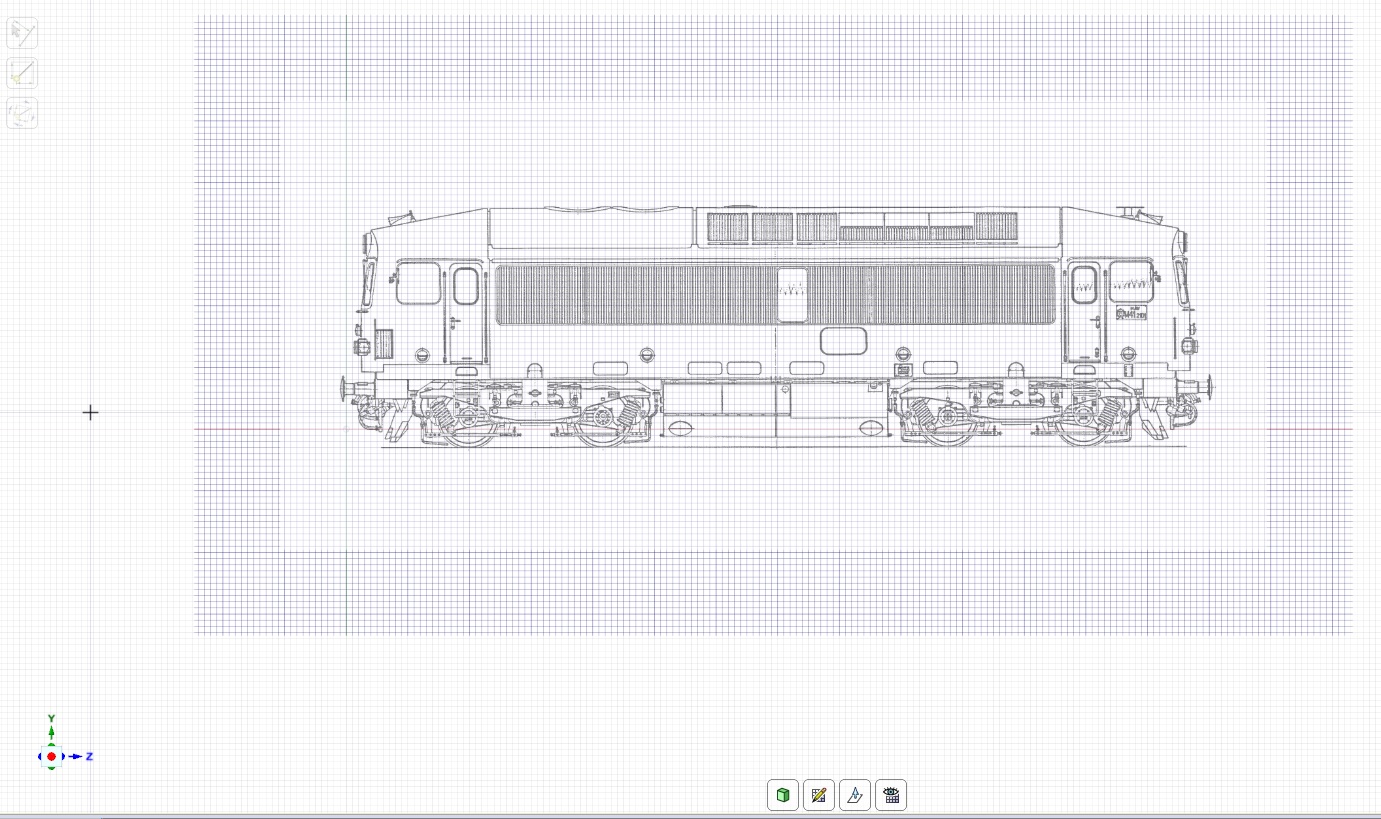1381x819 pixels.
Task: Click the locomotive blueprint reference image
Action: (x=776, y=325)
